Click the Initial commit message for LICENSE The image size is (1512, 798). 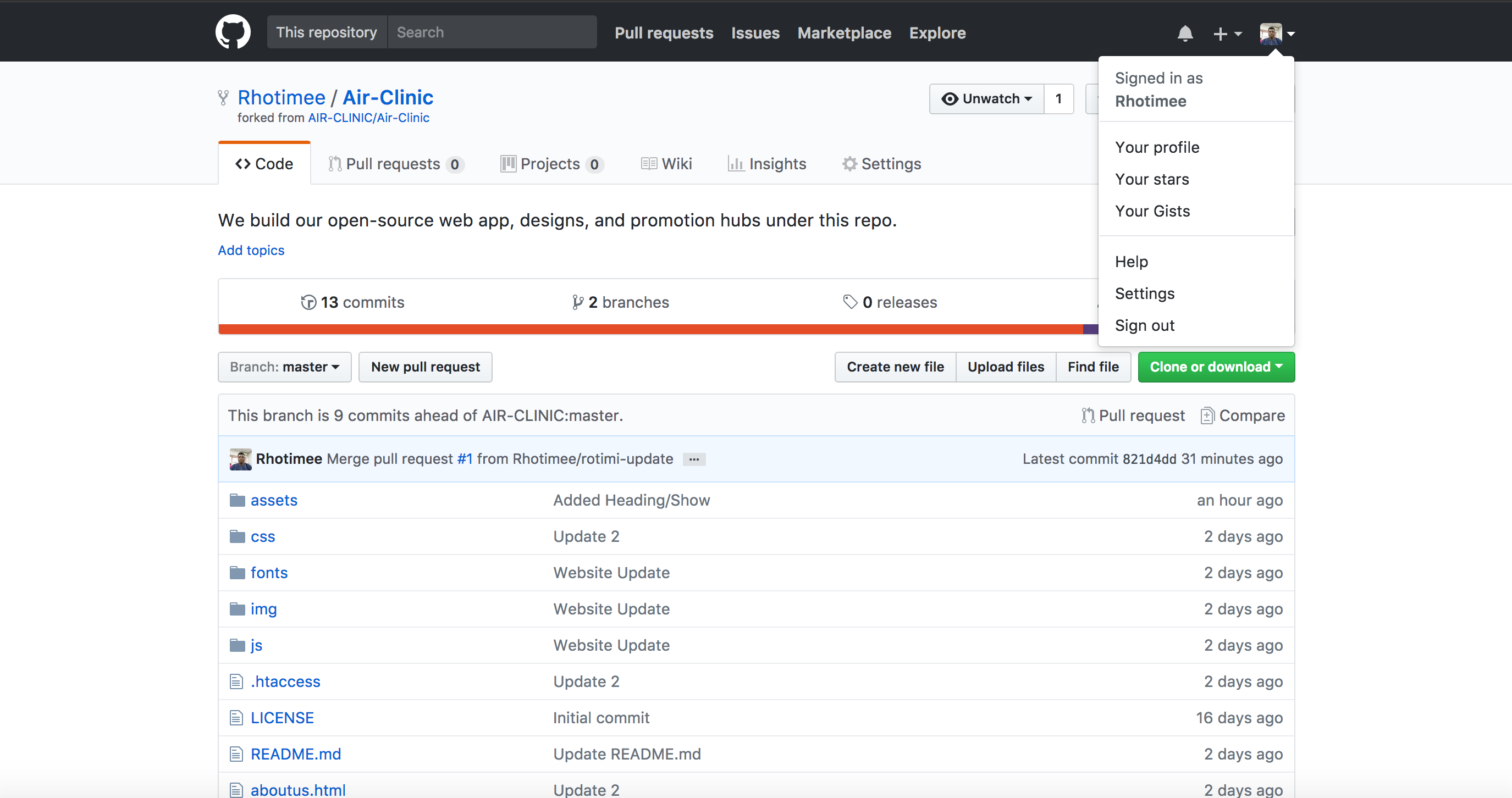tap(601, 718)
